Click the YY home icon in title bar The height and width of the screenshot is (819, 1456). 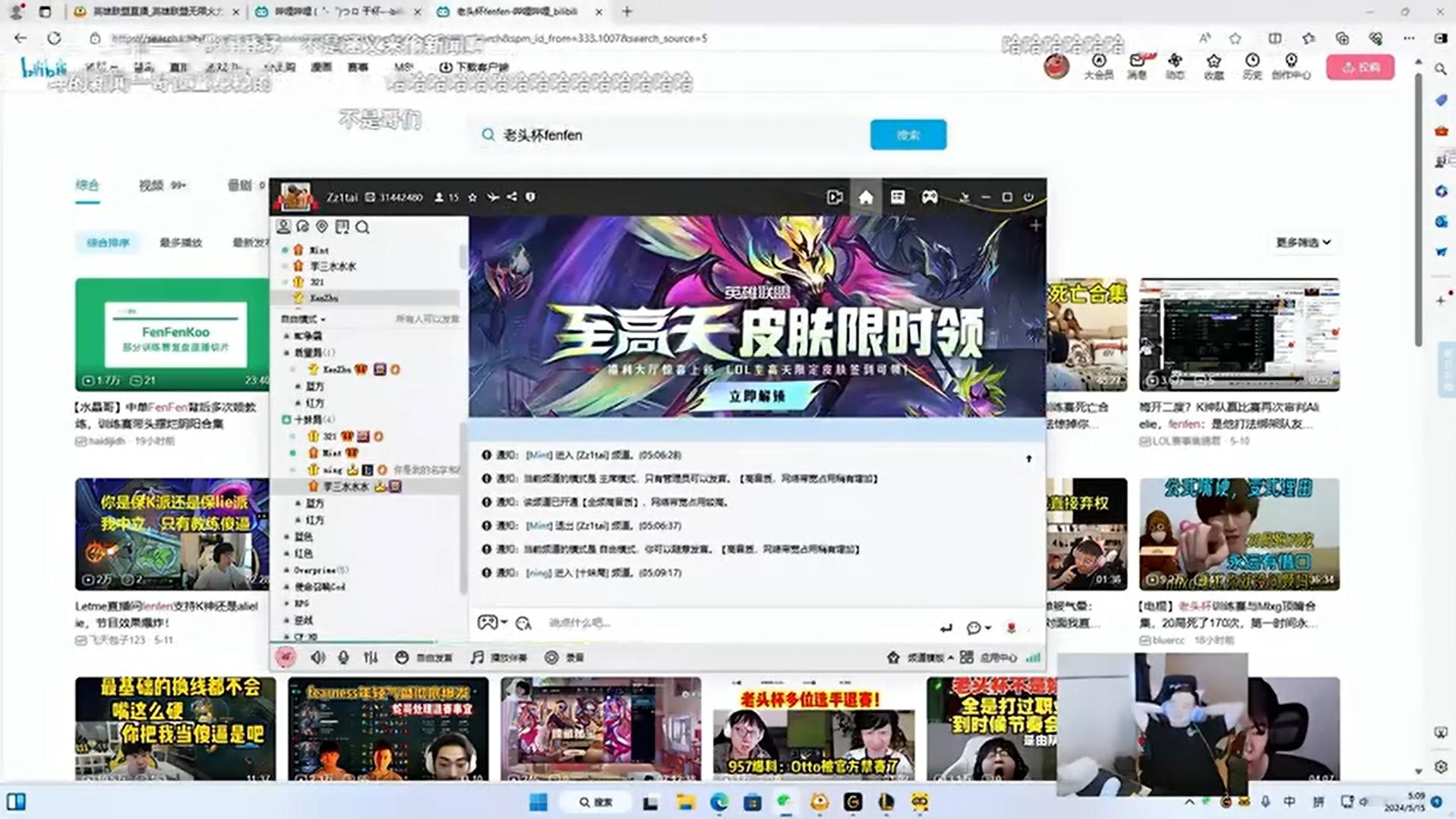865,198
